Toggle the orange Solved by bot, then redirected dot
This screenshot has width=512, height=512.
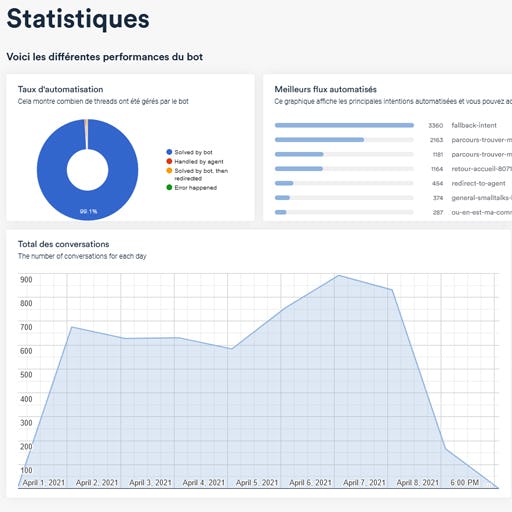(169, 171)
